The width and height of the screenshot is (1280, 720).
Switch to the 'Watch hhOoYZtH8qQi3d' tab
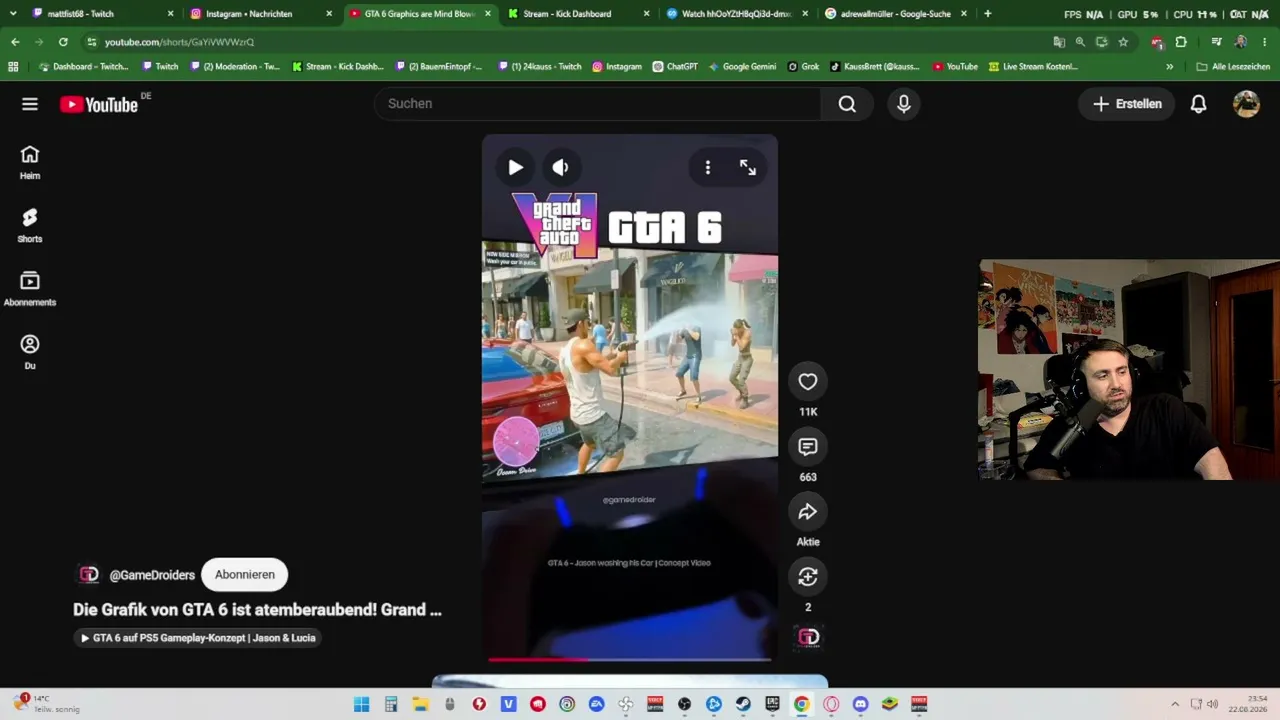click(738, 14)
